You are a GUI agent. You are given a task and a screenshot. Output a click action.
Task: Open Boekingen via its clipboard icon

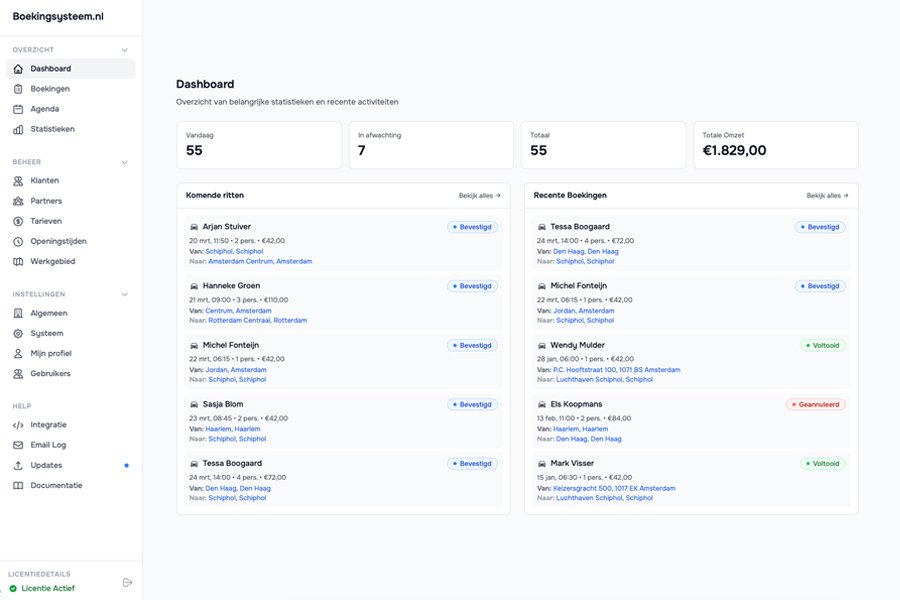[x=18, y=88]
